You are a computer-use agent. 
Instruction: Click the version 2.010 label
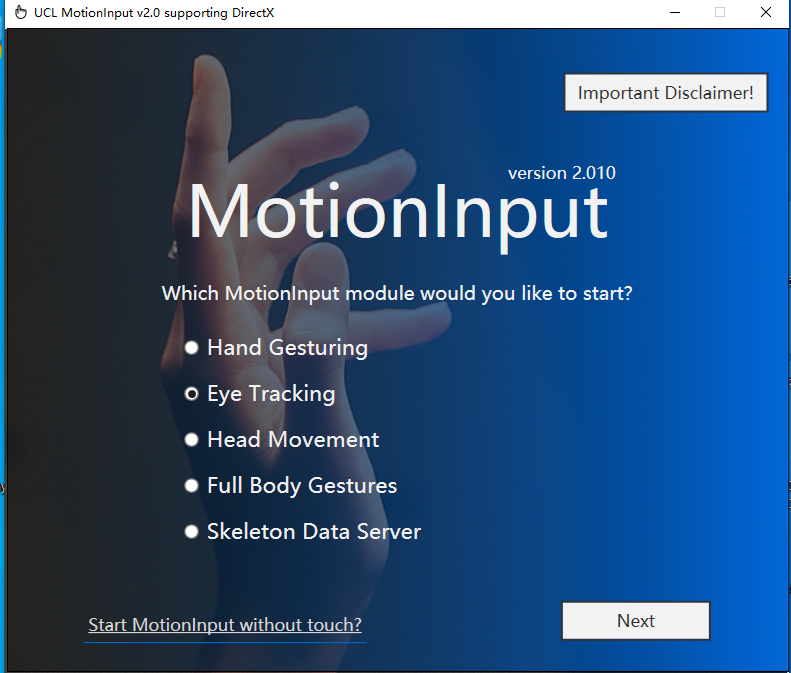(x=561, y=173)
